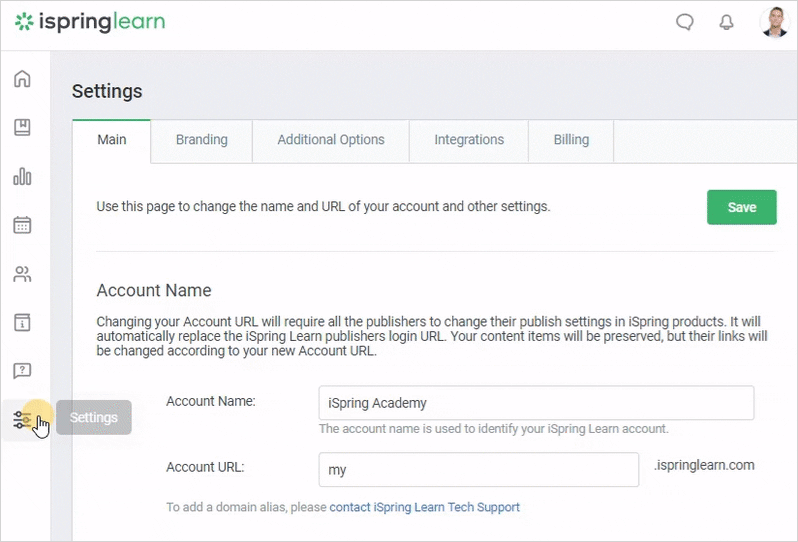Click the iSpring Learn logo
Viewport: 798px width, 542px height.
[90, 22]
